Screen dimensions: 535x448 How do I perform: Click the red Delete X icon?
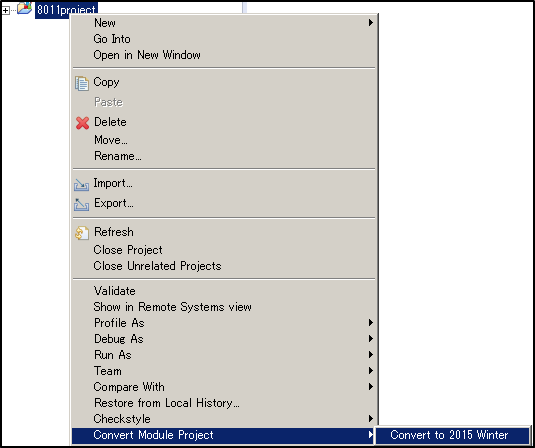coord(82,123)
